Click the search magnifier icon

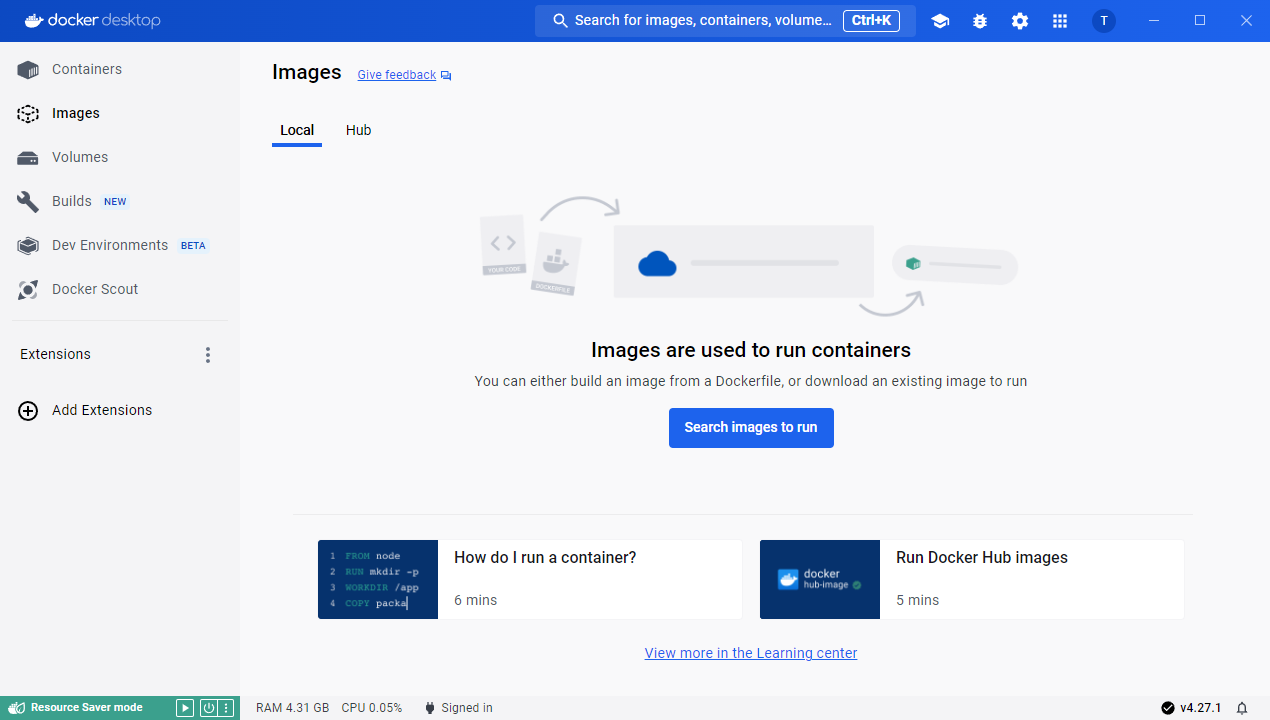560,20
